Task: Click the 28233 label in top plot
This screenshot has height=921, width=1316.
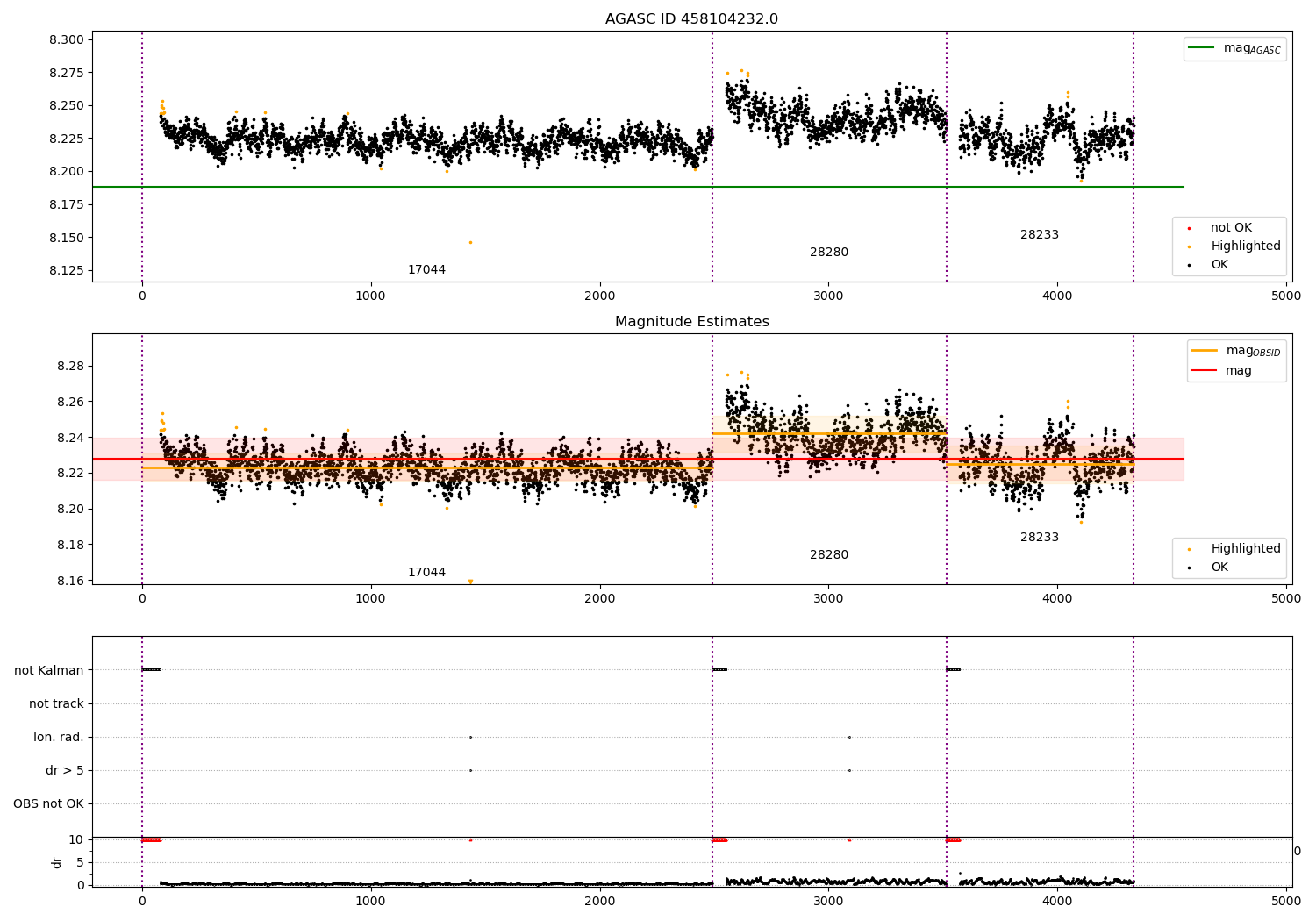Action: (x=1040, y=235)
